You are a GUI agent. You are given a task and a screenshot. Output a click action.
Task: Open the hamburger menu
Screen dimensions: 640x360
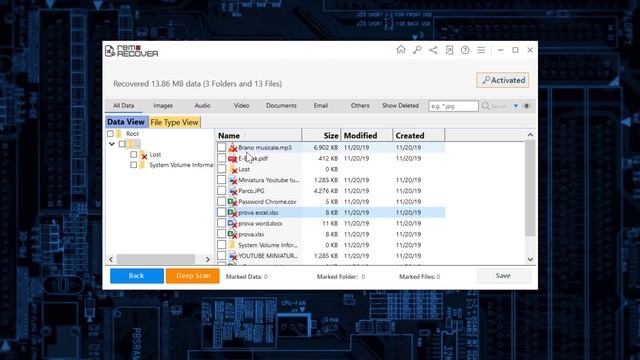pyautogui.click(x=481, y=50)
